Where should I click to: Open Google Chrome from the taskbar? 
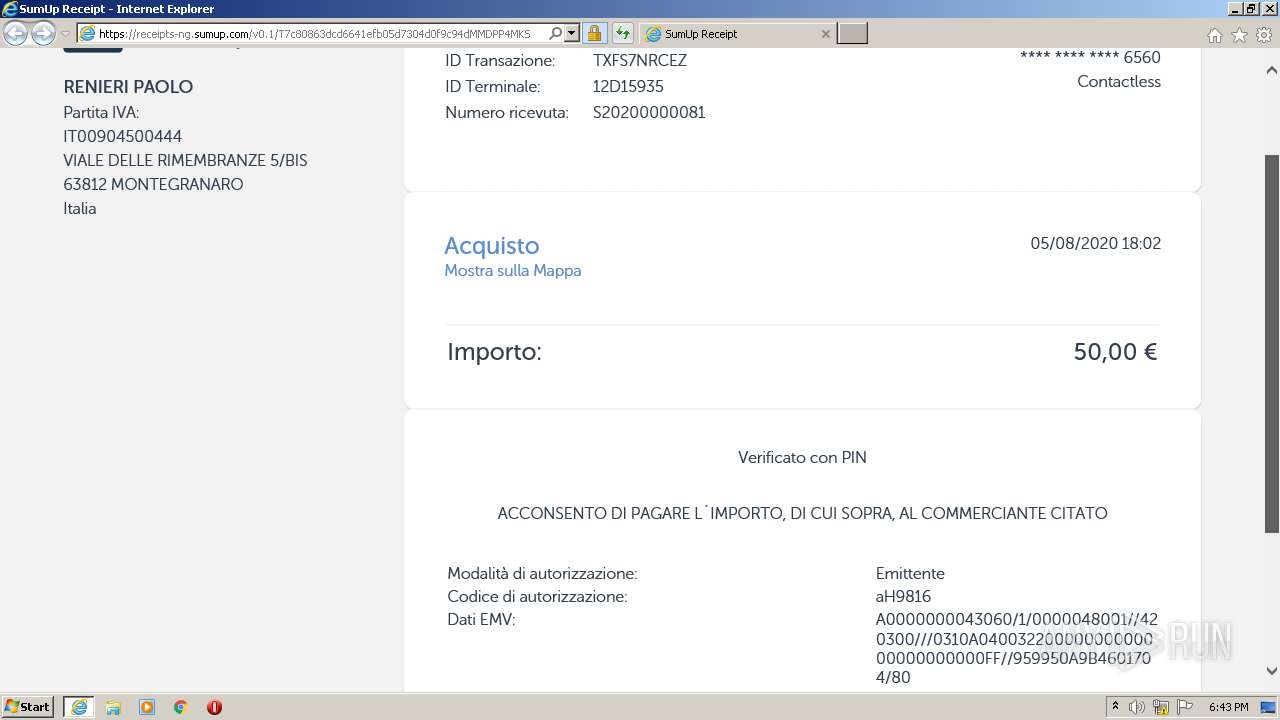(180, 707)
